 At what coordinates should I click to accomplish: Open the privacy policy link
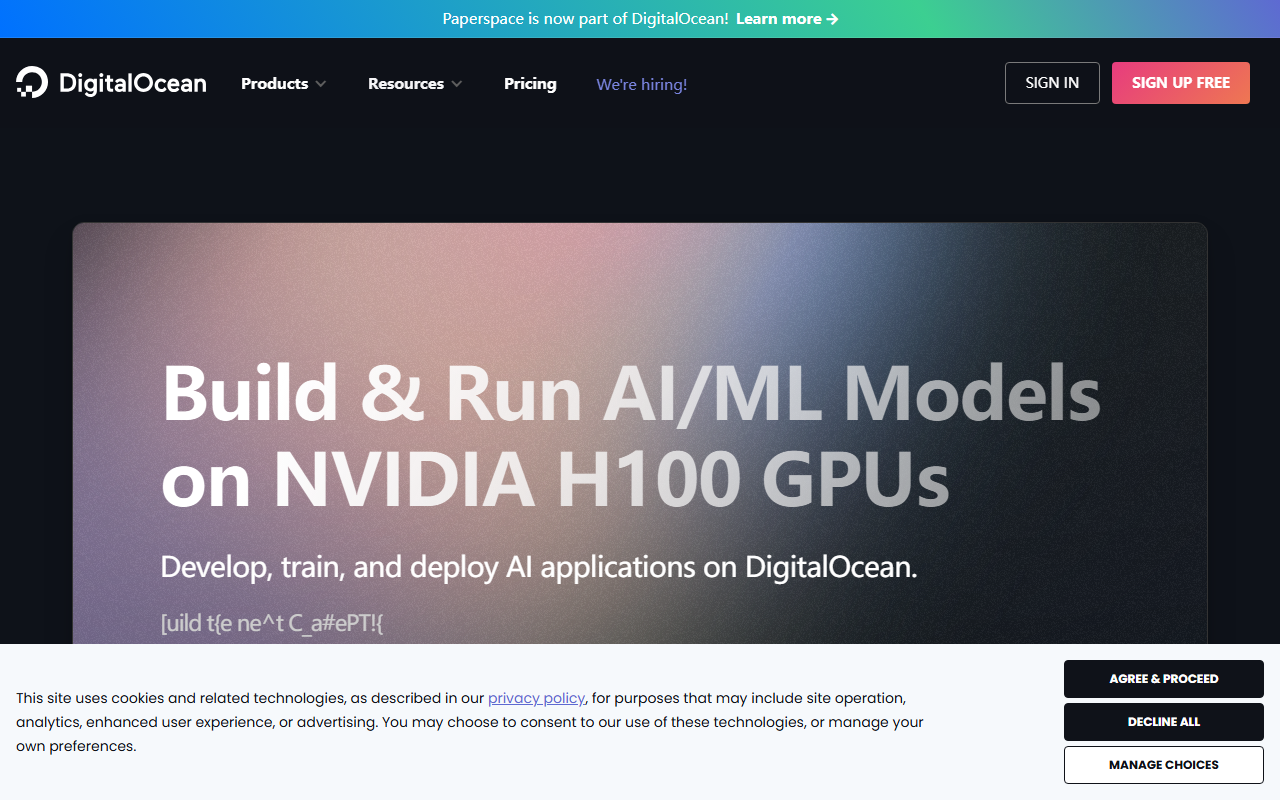(x=536, y=698)
